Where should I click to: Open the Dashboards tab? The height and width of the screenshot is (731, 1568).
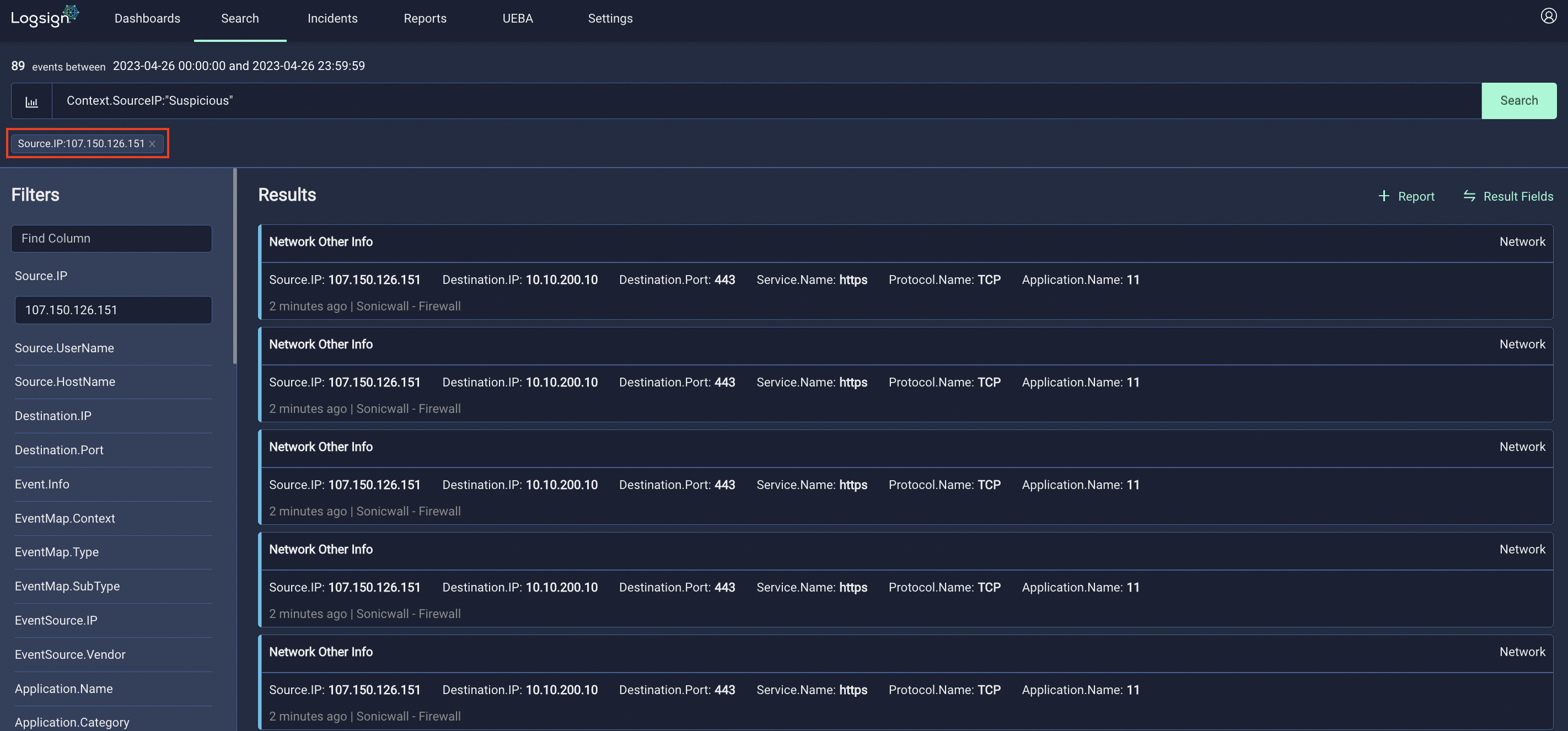click(147, 19)
